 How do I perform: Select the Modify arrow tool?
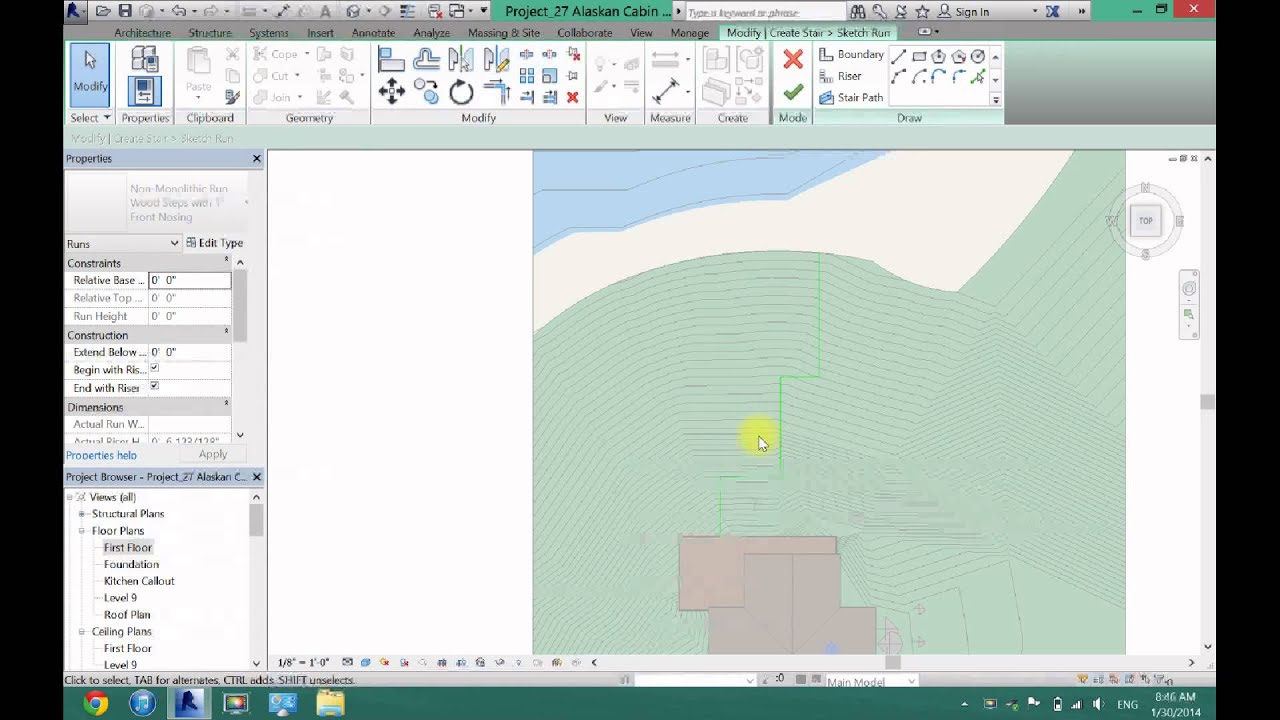[x=90, y=75]
